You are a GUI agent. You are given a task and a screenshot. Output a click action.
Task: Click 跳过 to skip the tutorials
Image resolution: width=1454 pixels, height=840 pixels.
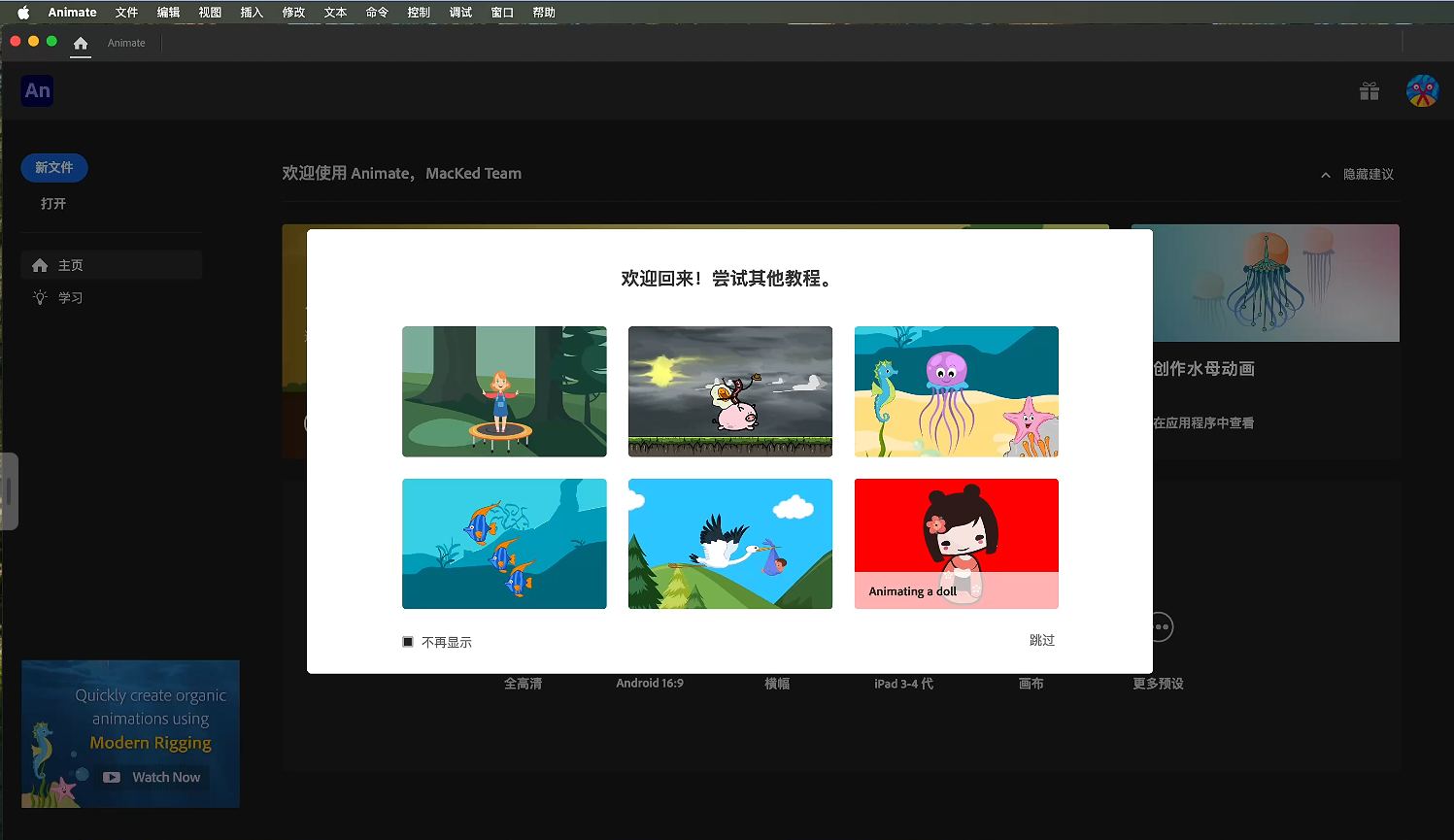[x=1041, y=640]
